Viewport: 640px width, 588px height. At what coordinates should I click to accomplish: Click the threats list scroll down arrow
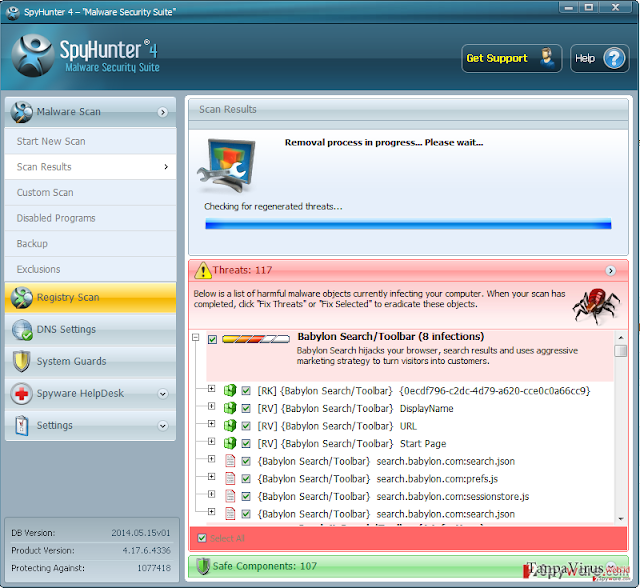(x=621, y=519)
